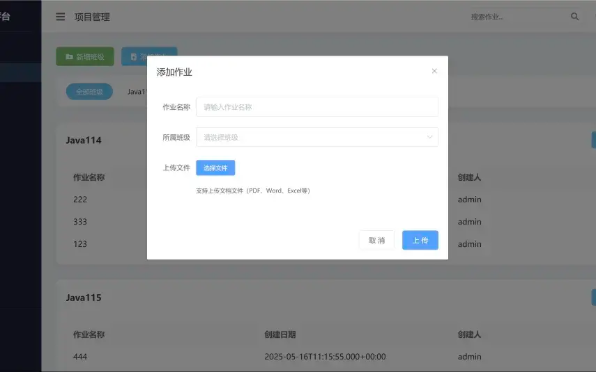Click the Java115 class heading
Image resolution: width=596 pixels, height=373 pixels.
coord(84,298)
